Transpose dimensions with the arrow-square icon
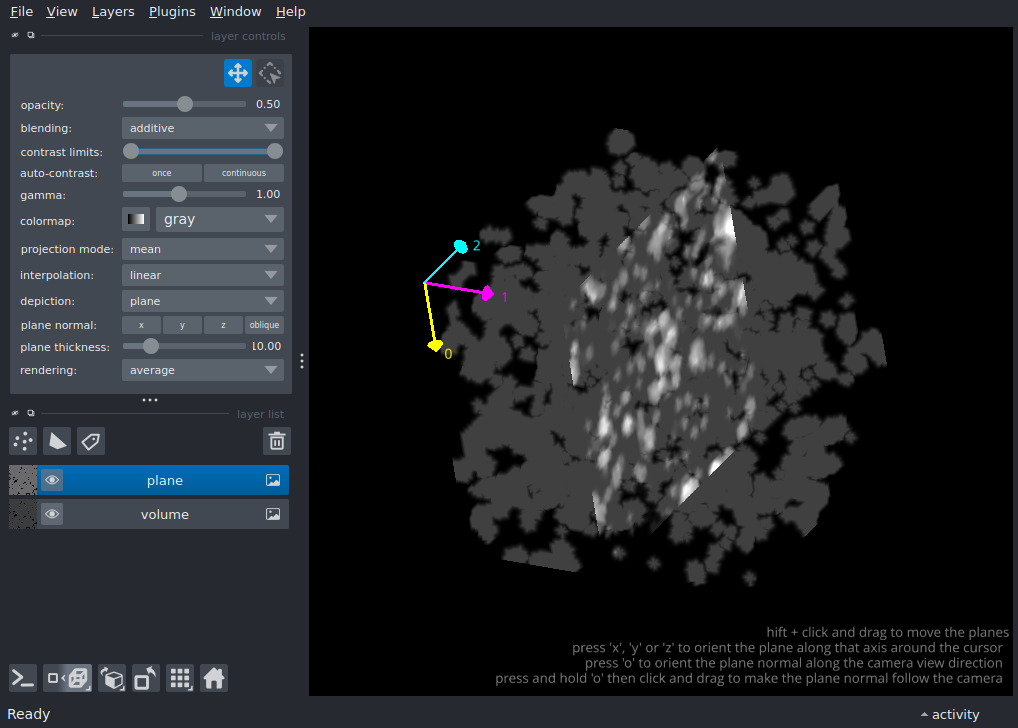The height and width of the screenshot is (728, 1018). (x=145, y=678)
